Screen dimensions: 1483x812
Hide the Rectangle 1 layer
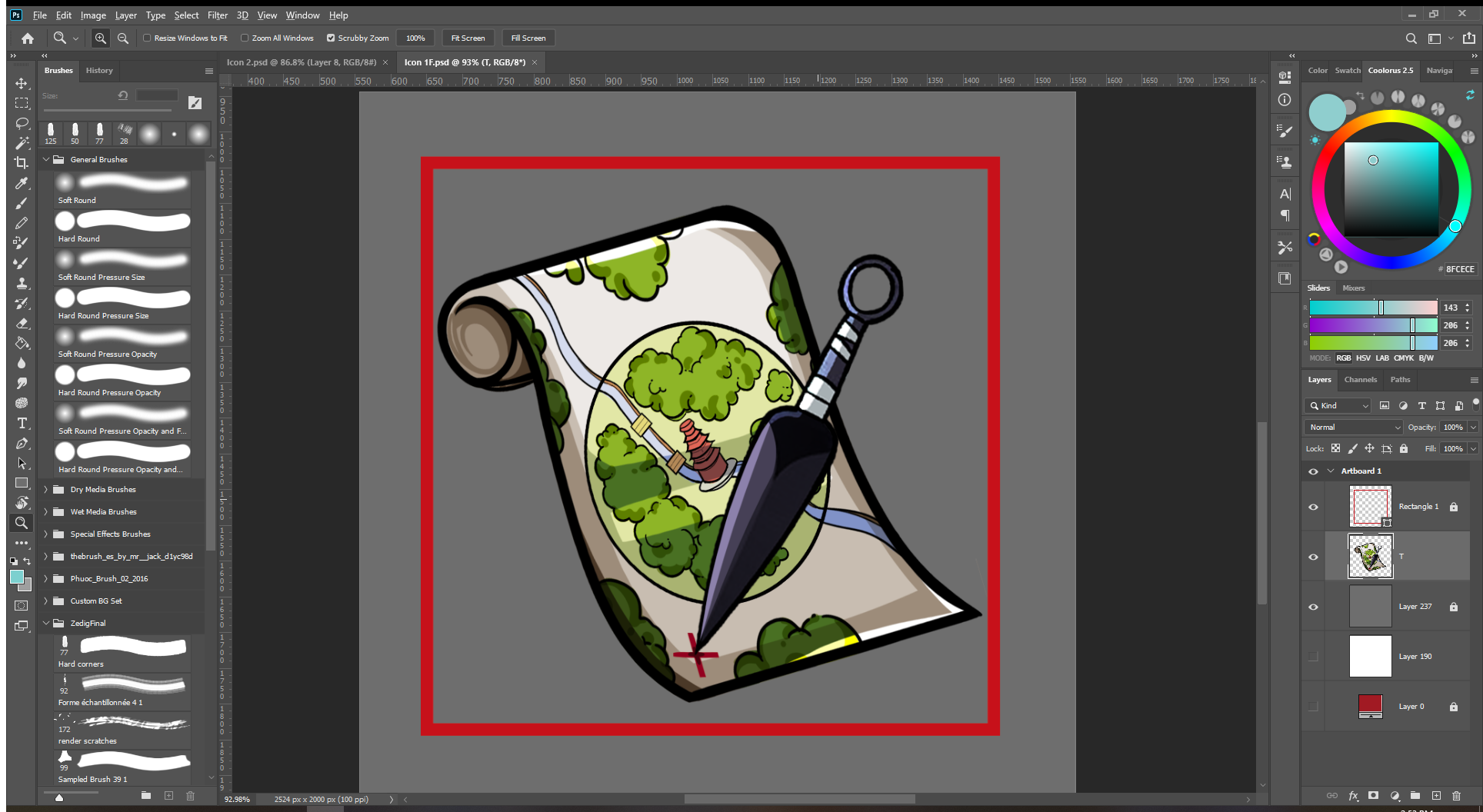[1313, 507]
